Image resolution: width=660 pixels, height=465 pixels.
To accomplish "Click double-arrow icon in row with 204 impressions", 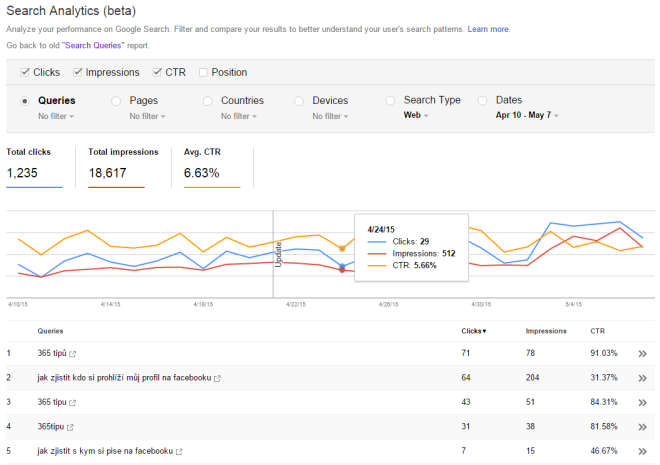I will pos(642,378).
